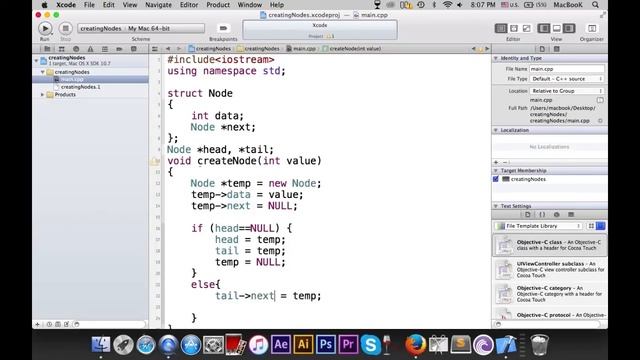
Task: Toggle the Breakpoints button
Action: (x=223, y=28)
